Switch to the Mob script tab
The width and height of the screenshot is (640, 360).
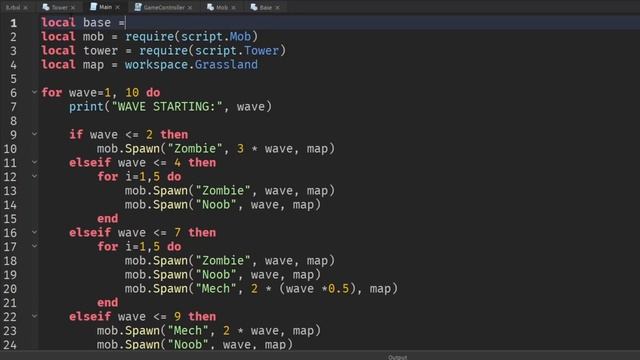(222, 7)
